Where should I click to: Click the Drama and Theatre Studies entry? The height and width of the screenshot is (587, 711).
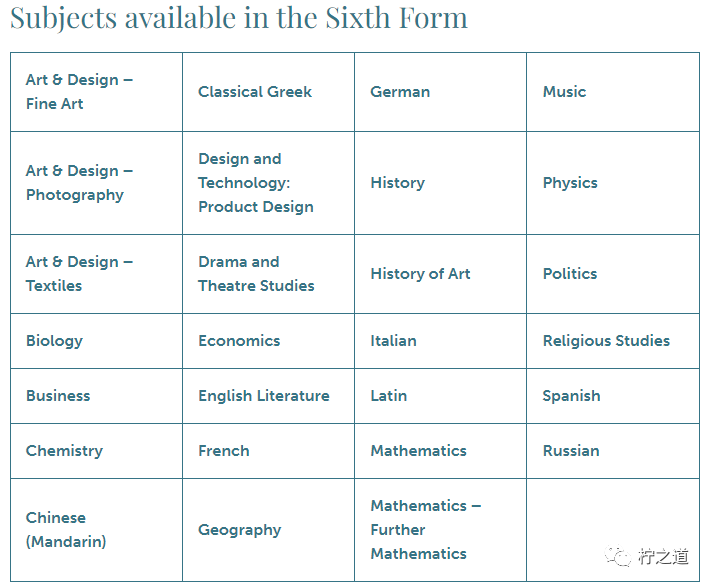[x=256, y=274]
